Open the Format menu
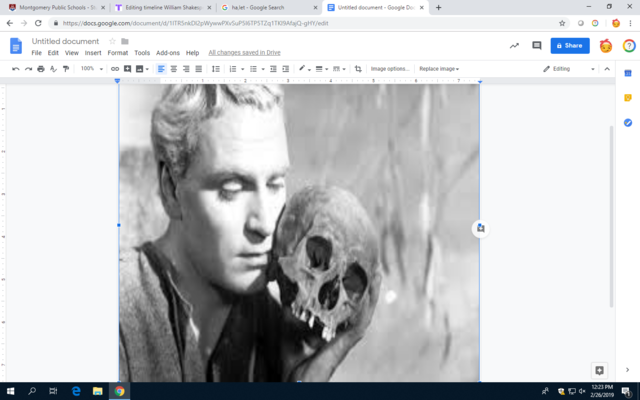Viewport: 640px width, 400px height. click(118, 53)
